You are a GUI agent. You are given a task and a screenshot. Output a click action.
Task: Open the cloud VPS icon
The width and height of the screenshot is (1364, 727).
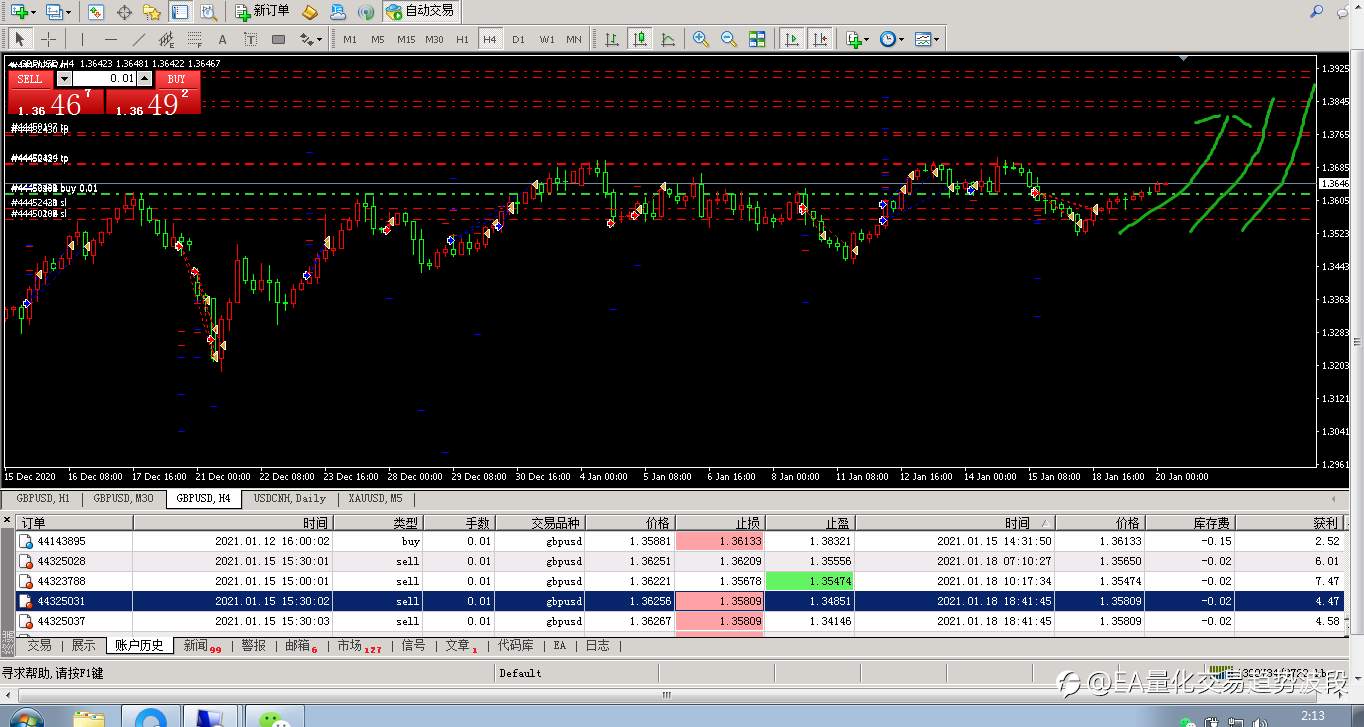[338, 12]
